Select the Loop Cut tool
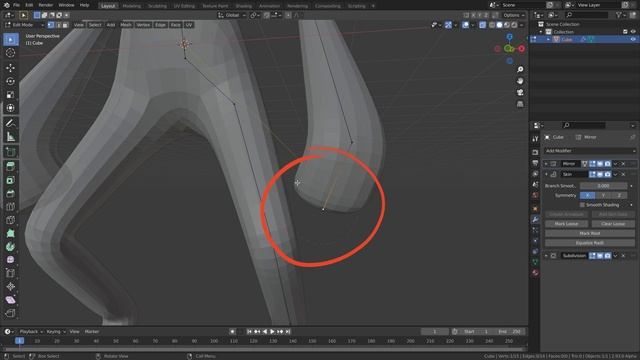Screen dimensions: 640x360 (11, 207)
